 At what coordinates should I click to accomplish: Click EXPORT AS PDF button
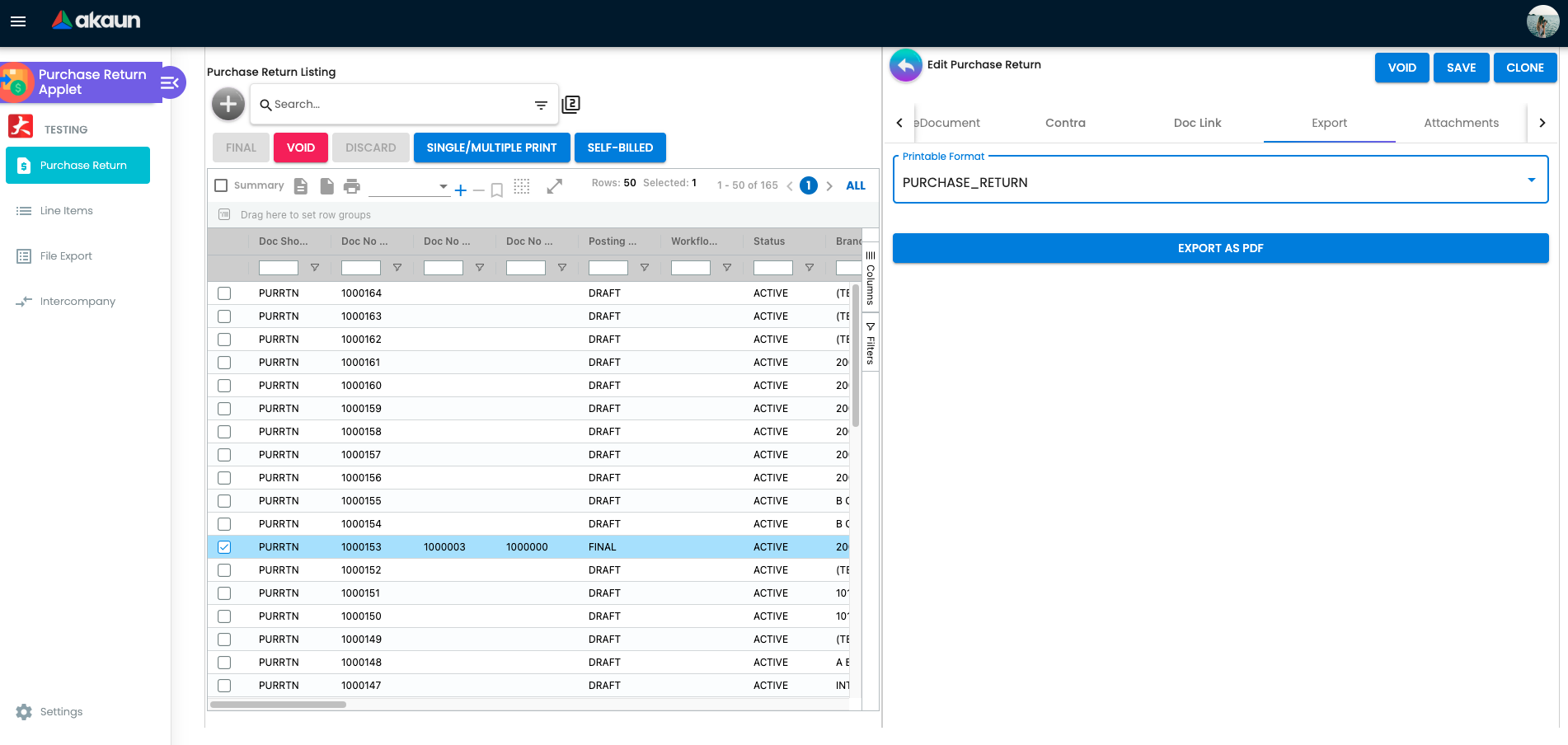1220,248
